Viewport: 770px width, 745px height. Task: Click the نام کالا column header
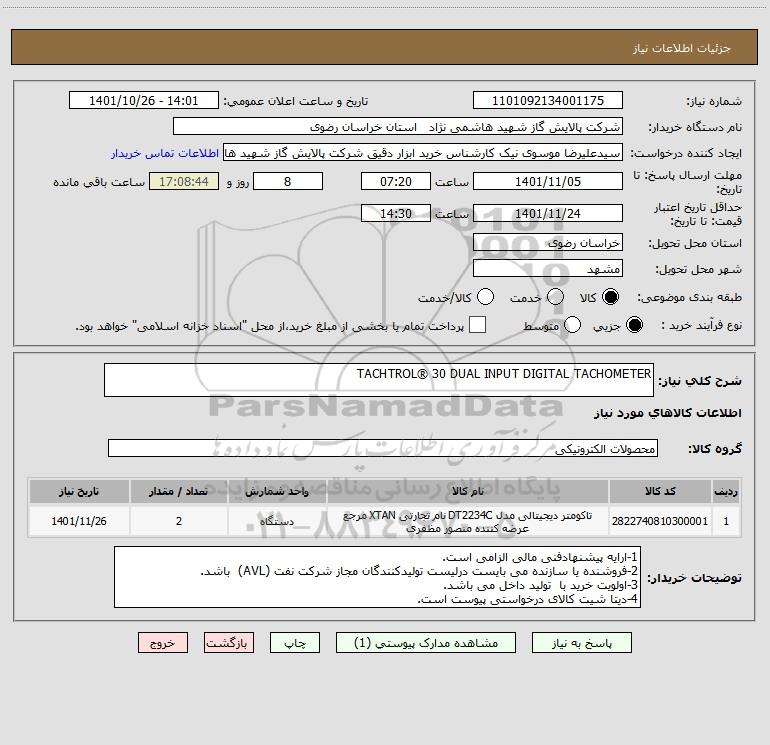click(468, 492)
